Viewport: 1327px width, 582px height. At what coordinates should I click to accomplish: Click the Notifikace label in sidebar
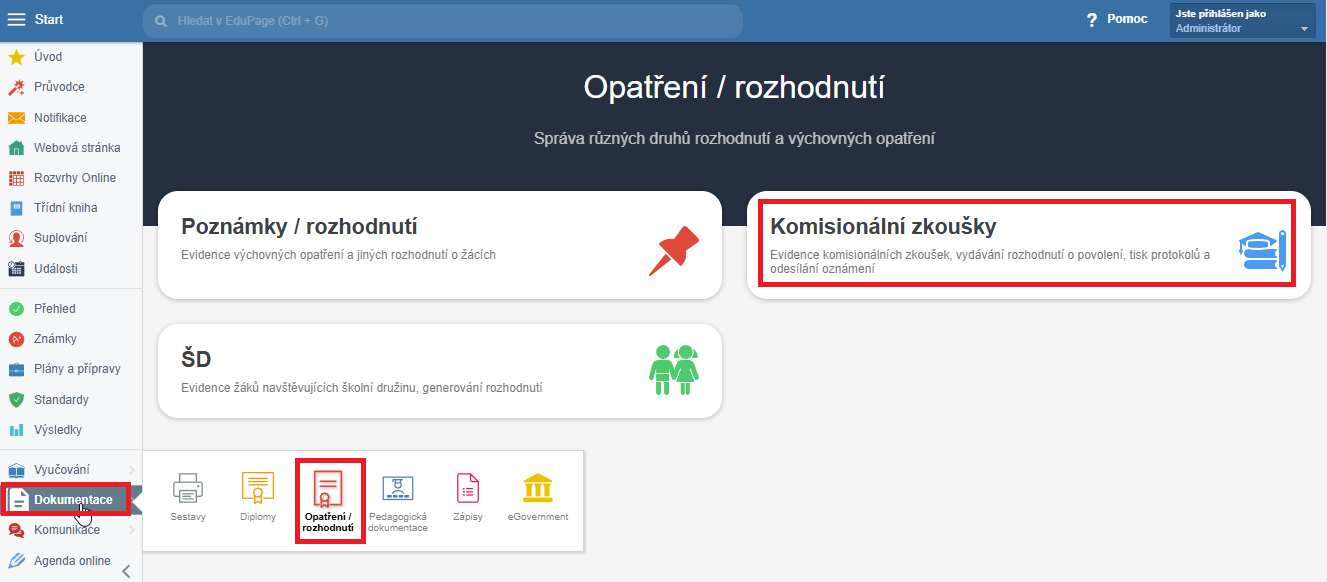coord(60,118)
